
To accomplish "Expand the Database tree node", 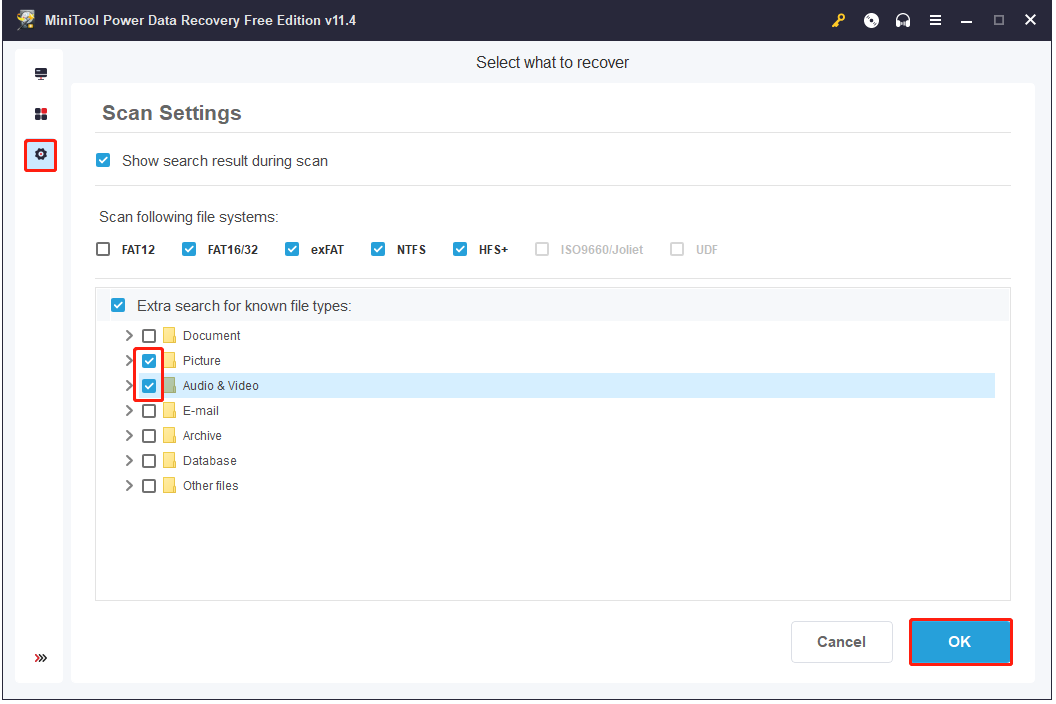I will [129, 460].
